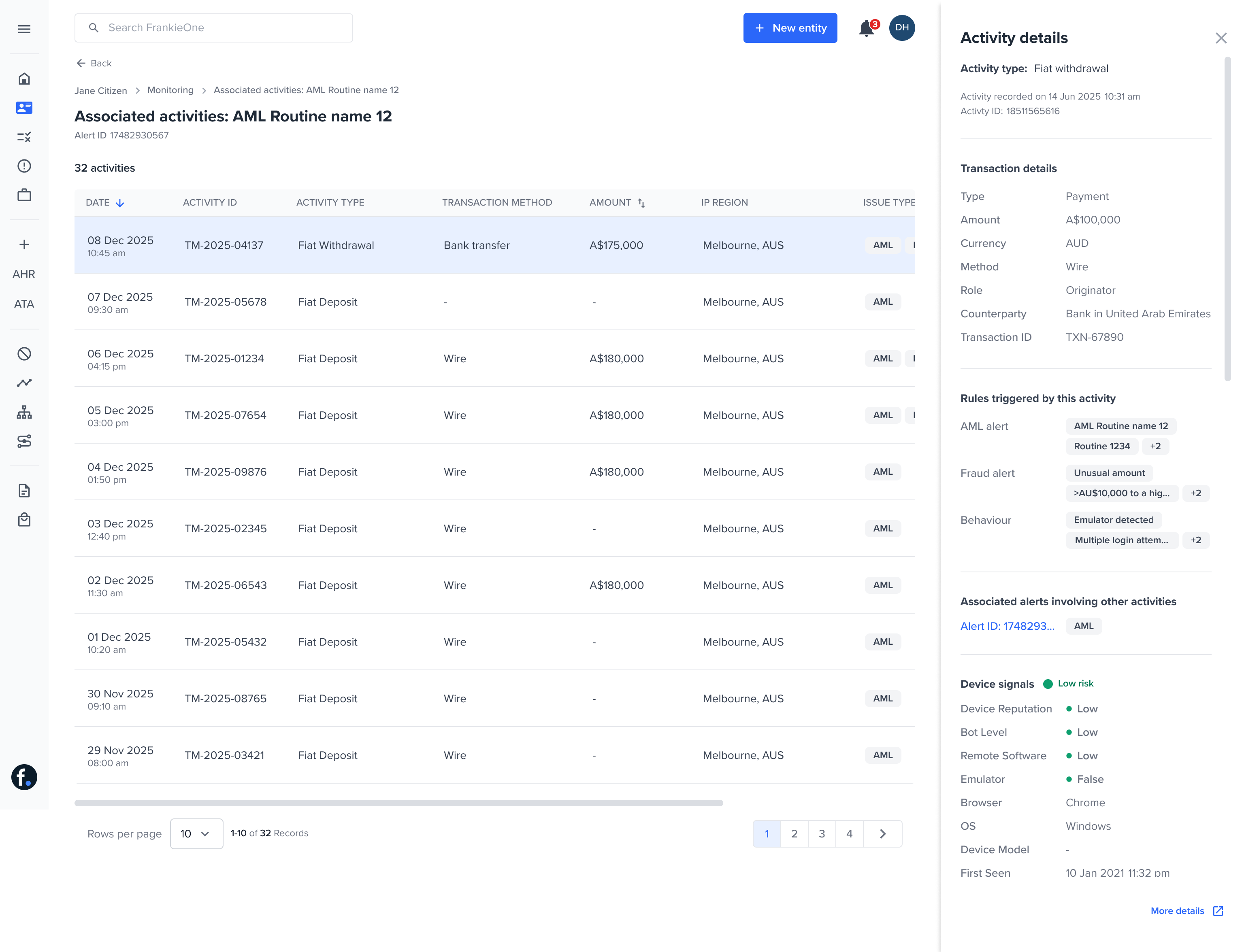Toggle descending sort on the Date column
Viewport: 1244px width, 952px height.
119,202
